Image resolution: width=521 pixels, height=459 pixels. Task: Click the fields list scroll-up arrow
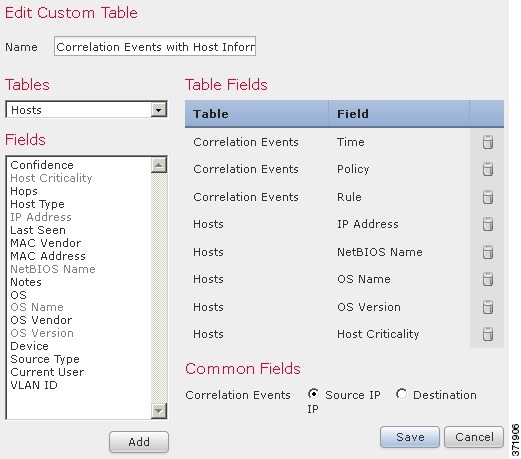[x=159, y=165]
